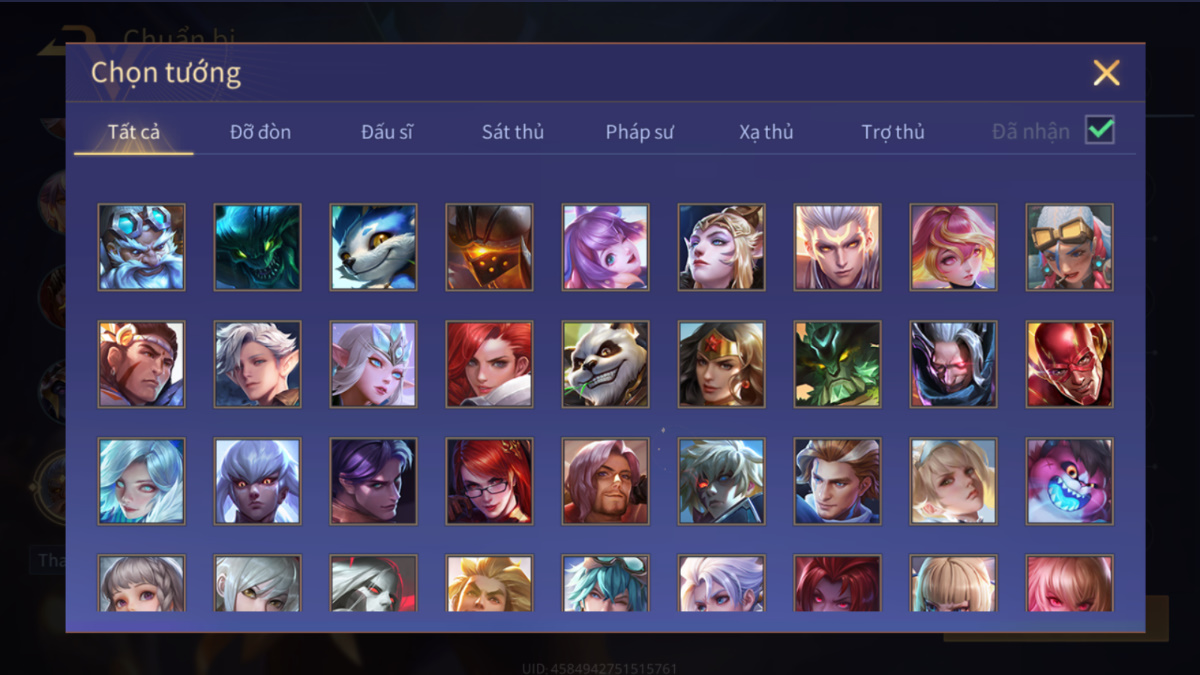1200x675 pixels.
Task: Toggle the Đã nhận checkbox
Action: [x=1100, y=130]
